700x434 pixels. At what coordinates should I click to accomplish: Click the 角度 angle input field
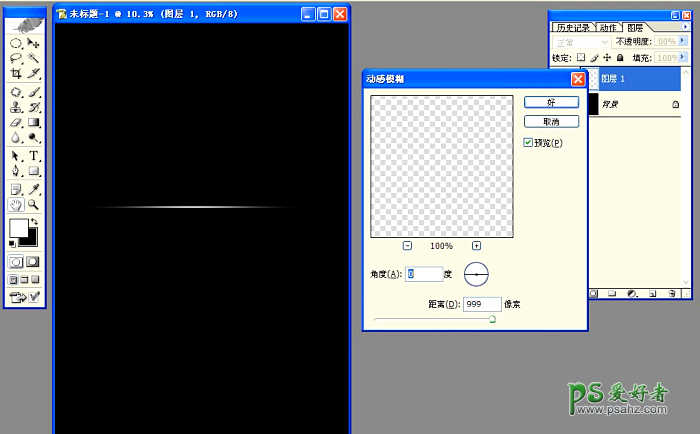(x=424, y=273)
